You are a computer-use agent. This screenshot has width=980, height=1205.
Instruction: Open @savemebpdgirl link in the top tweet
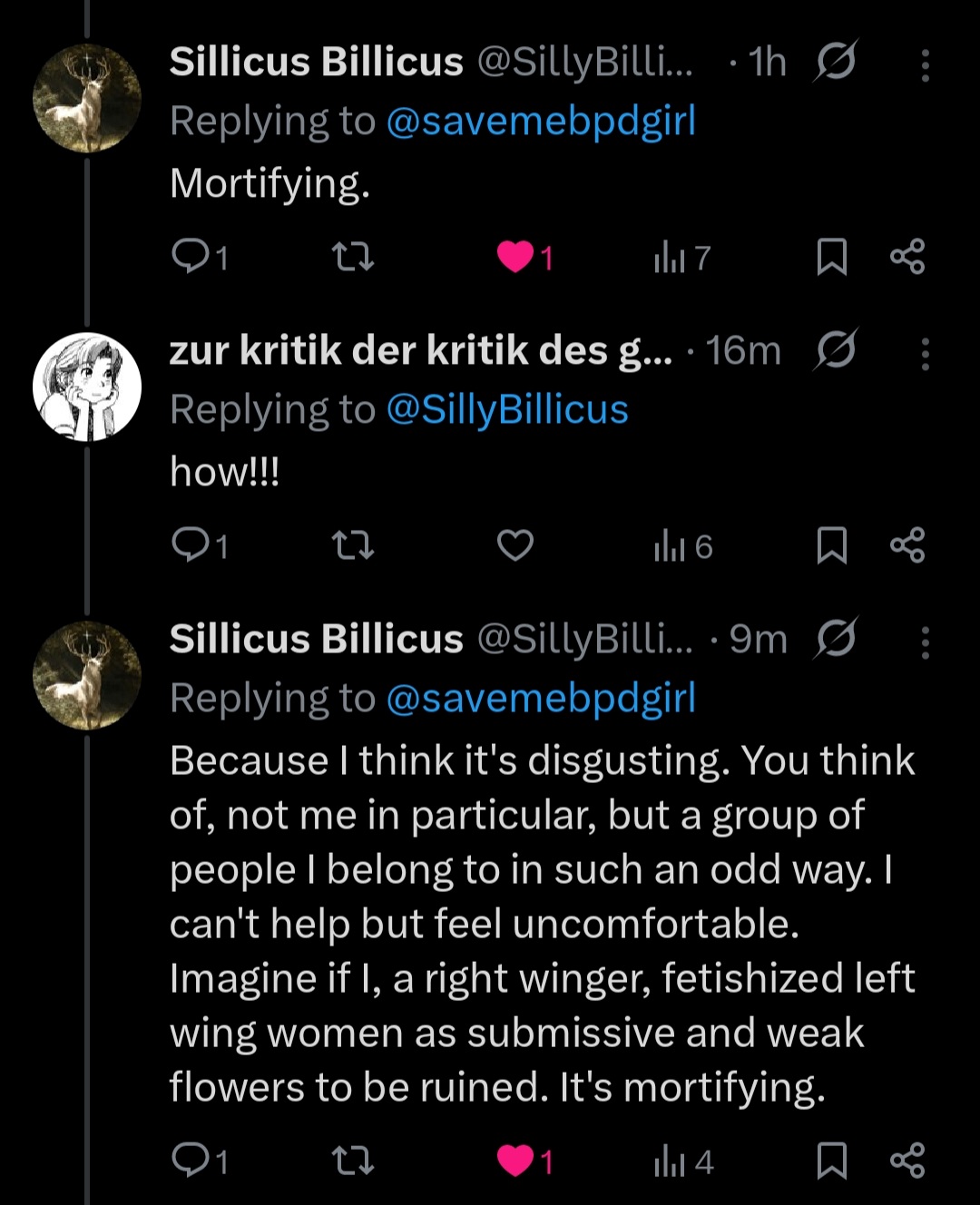pos(541,122)
